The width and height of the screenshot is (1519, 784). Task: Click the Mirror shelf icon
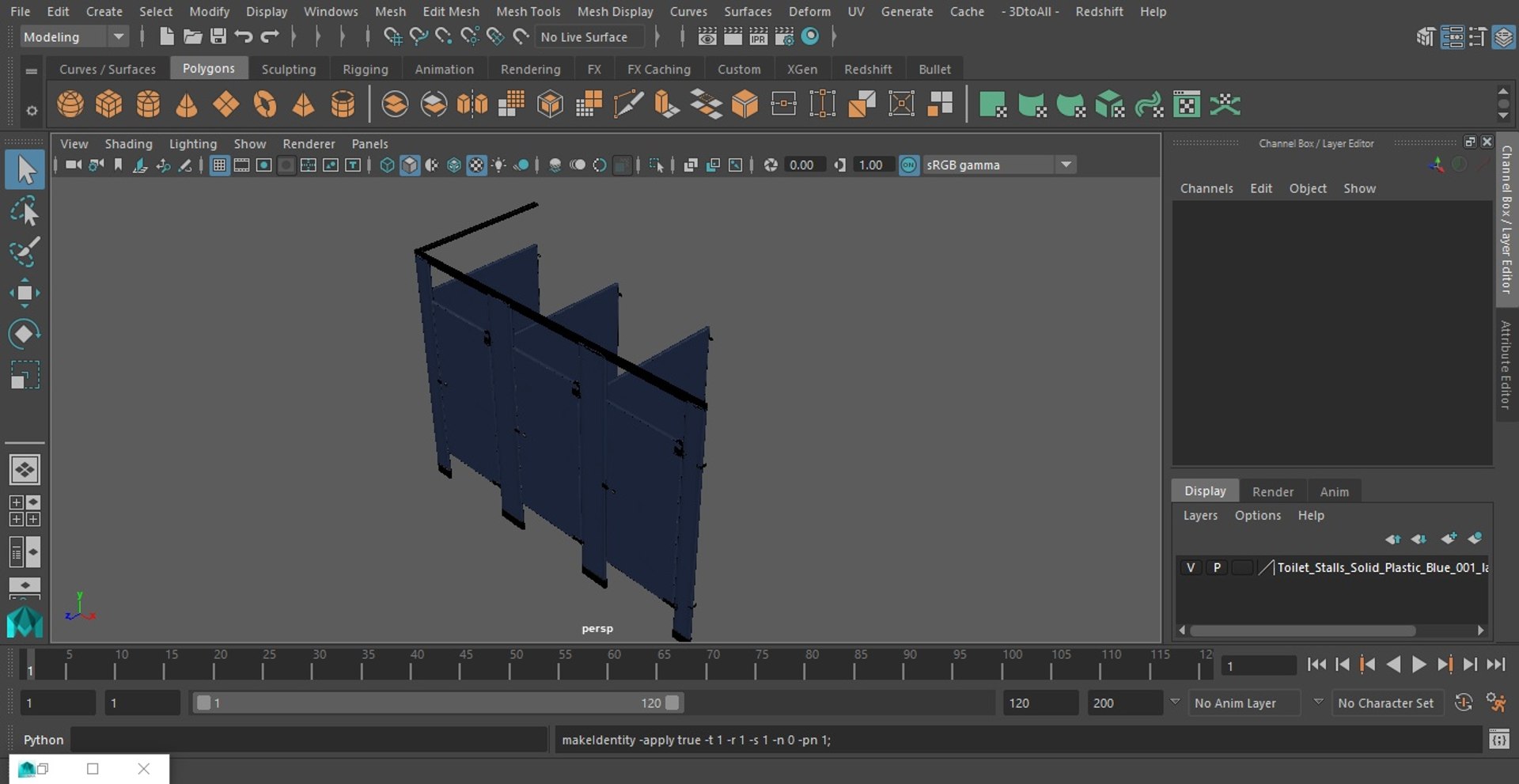point(472,104)
